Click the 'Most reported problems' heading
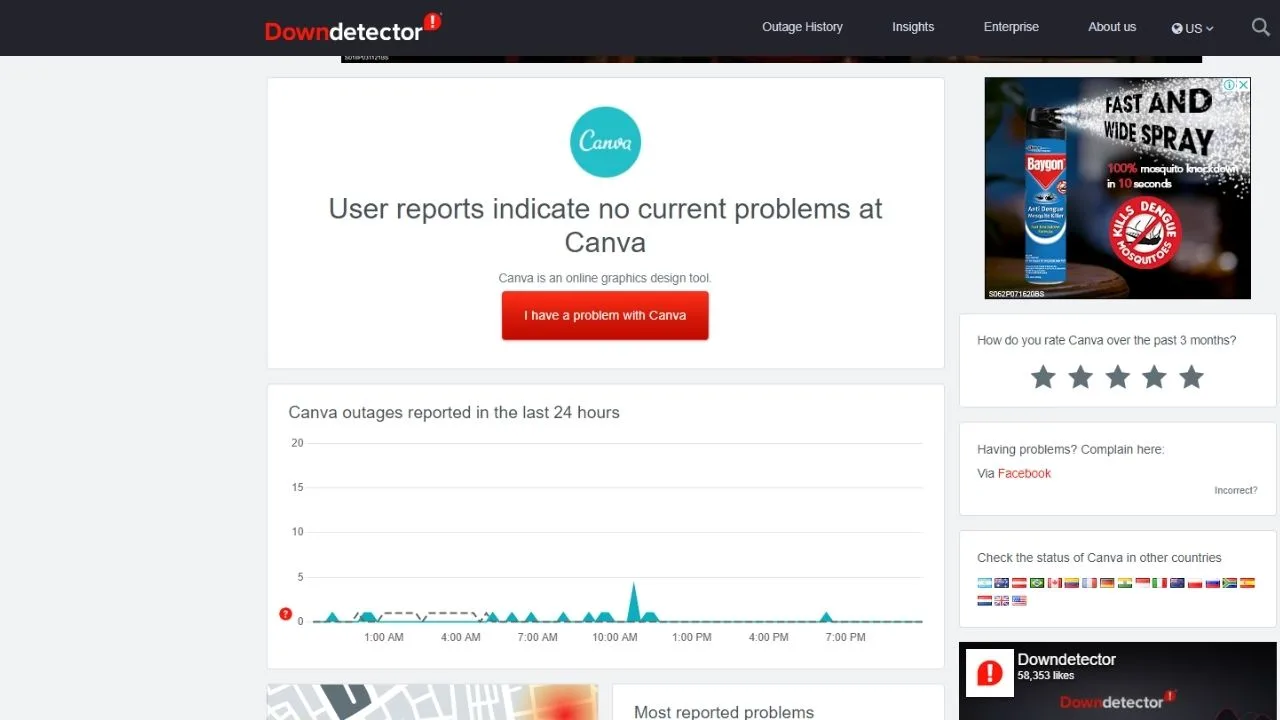Screen dimensions: 1280x720 724,712
